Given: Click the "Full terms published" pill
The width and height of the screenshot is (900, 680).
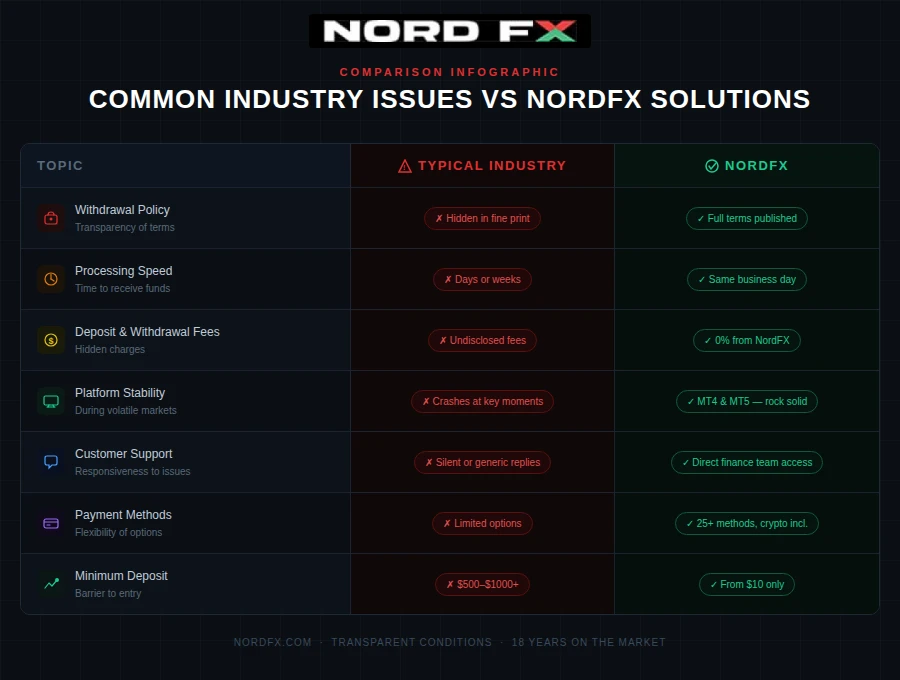Looking at the screenshot, I should 746,218.
